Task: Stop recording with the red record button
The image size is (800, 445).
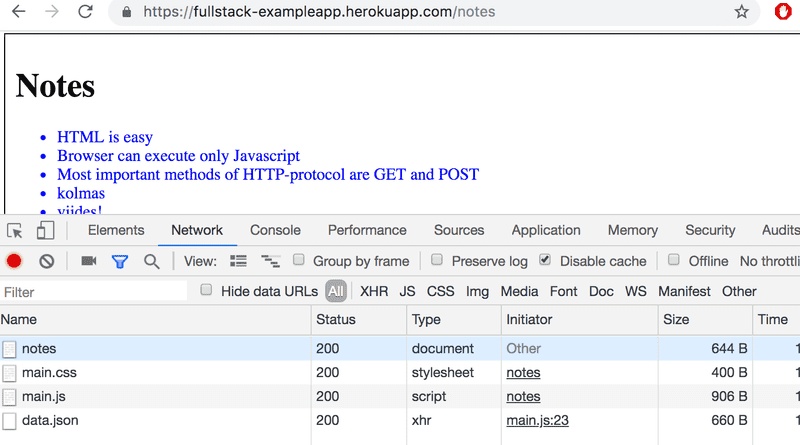Action: pyautogui.click(x=14, y=261)
